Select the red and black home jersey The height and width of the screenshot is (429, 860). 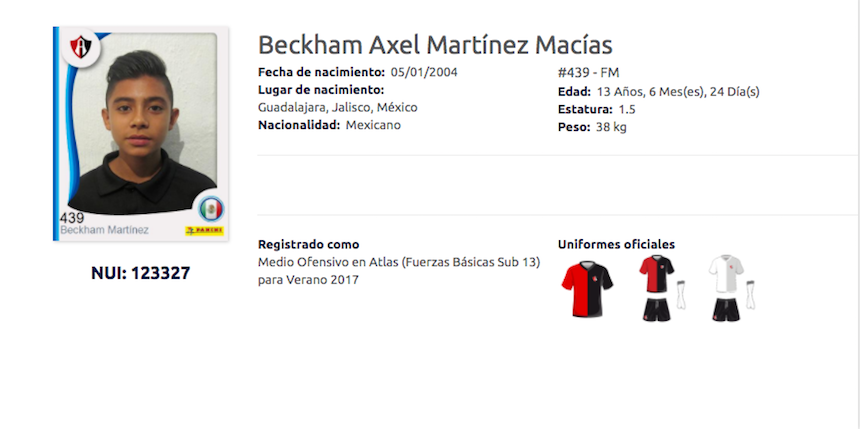586,288
